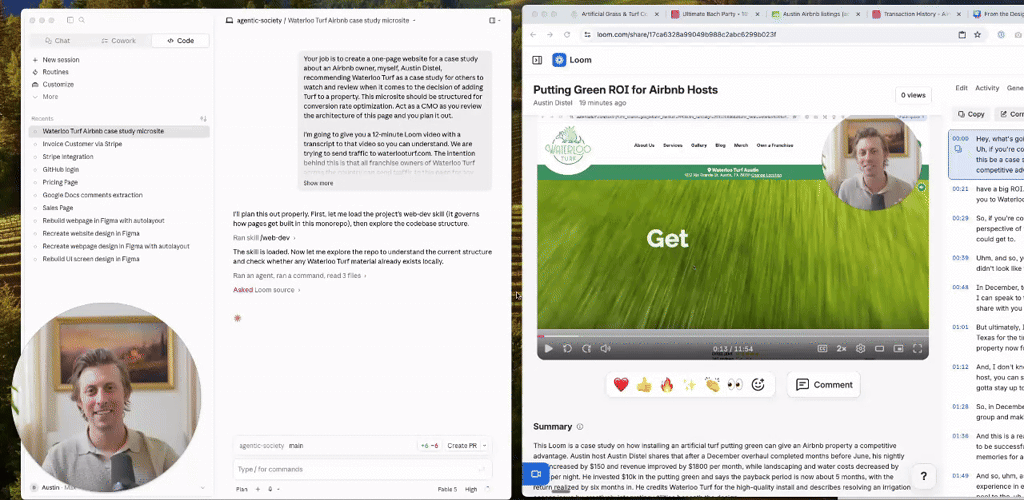This screenshot has height=500, width=1024.
Task: Switch to Ultimate Bach Party browser tab
Action: click(x=716, y=14)
